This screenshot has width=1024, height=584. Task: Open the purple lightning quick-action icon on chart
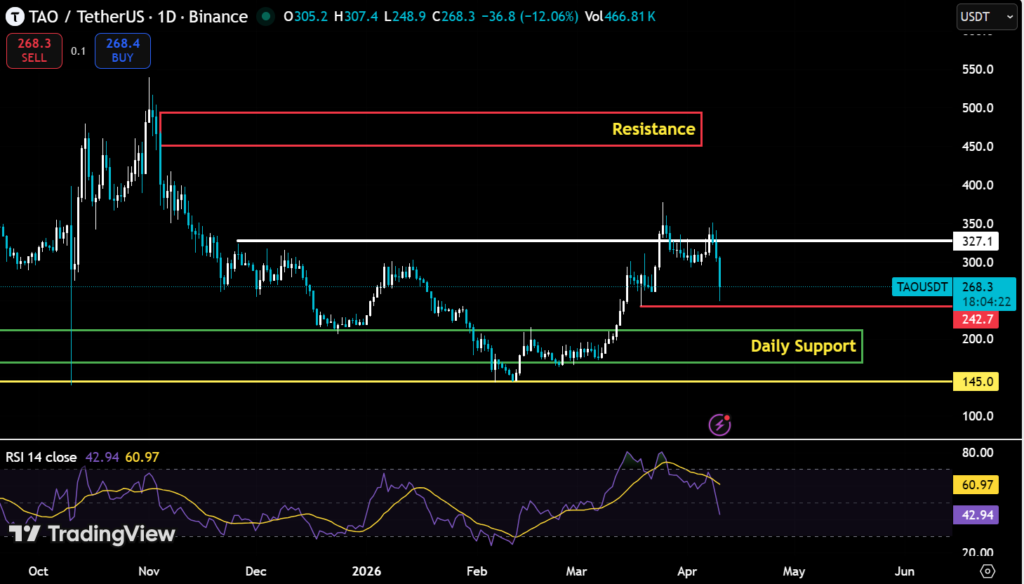click(x=719, y=424)
